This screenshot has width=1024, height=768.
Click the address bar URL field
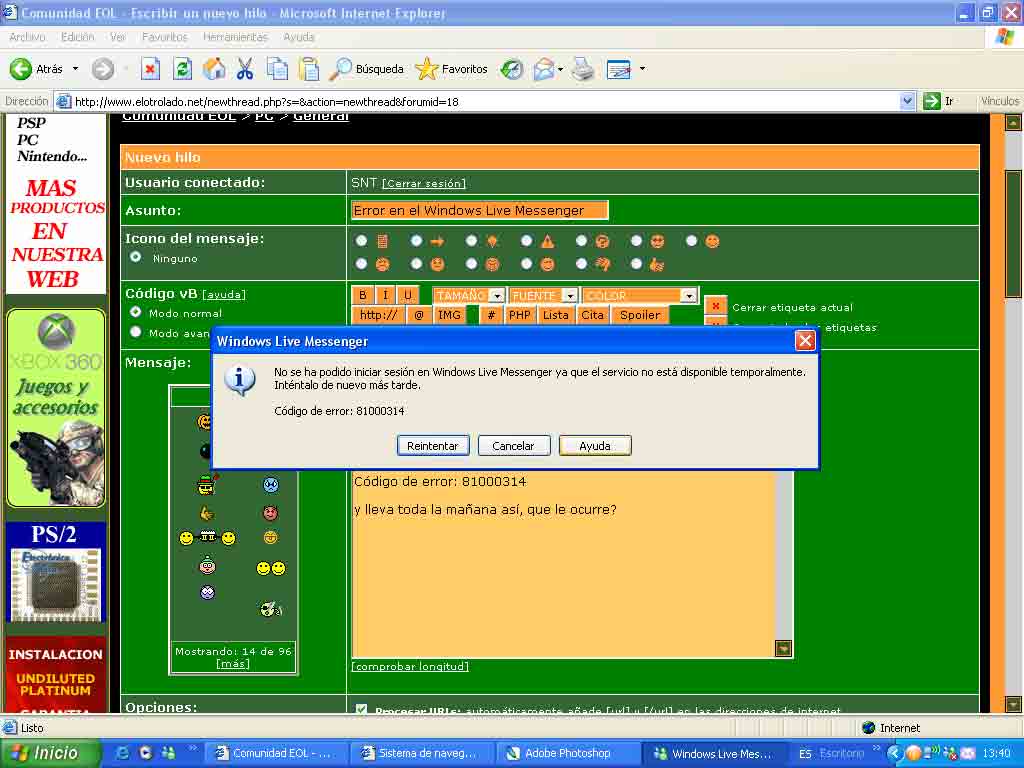(x=485, y=101)
